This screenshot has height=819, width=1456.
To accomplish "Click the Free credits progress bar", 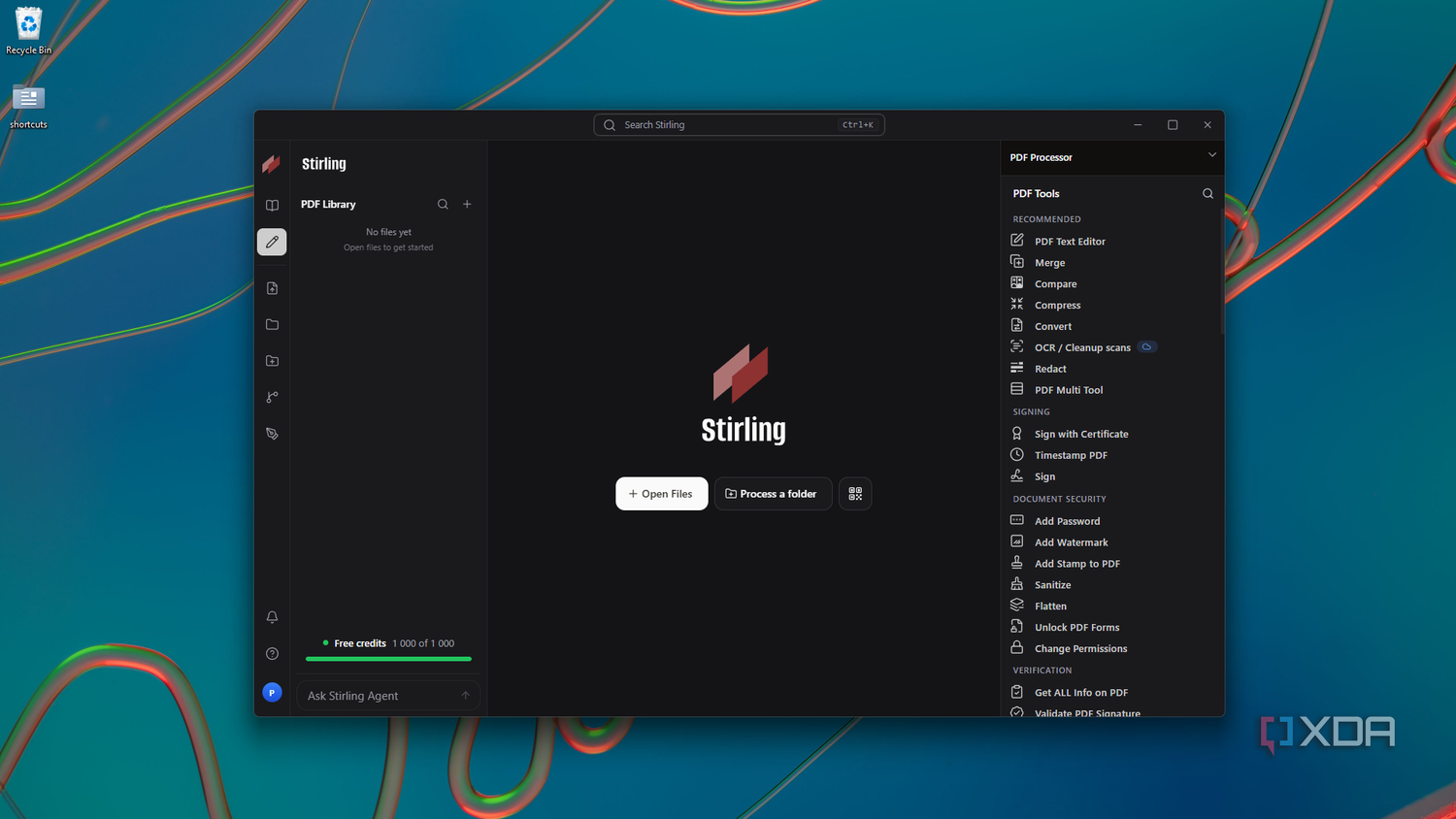I will (388, 659).
